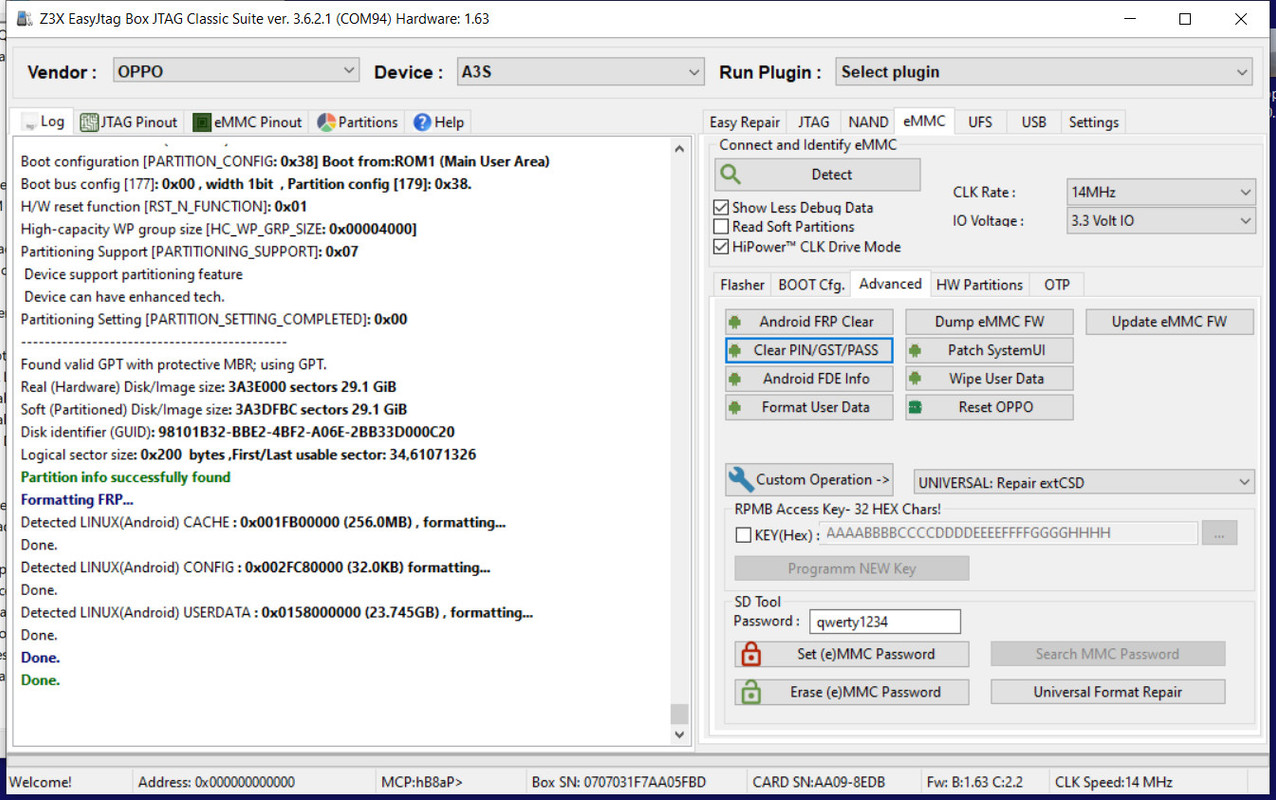Click the Universal Format Repair button
The width and height of the screenshot is (1276, 800).
click(1107, 692)
